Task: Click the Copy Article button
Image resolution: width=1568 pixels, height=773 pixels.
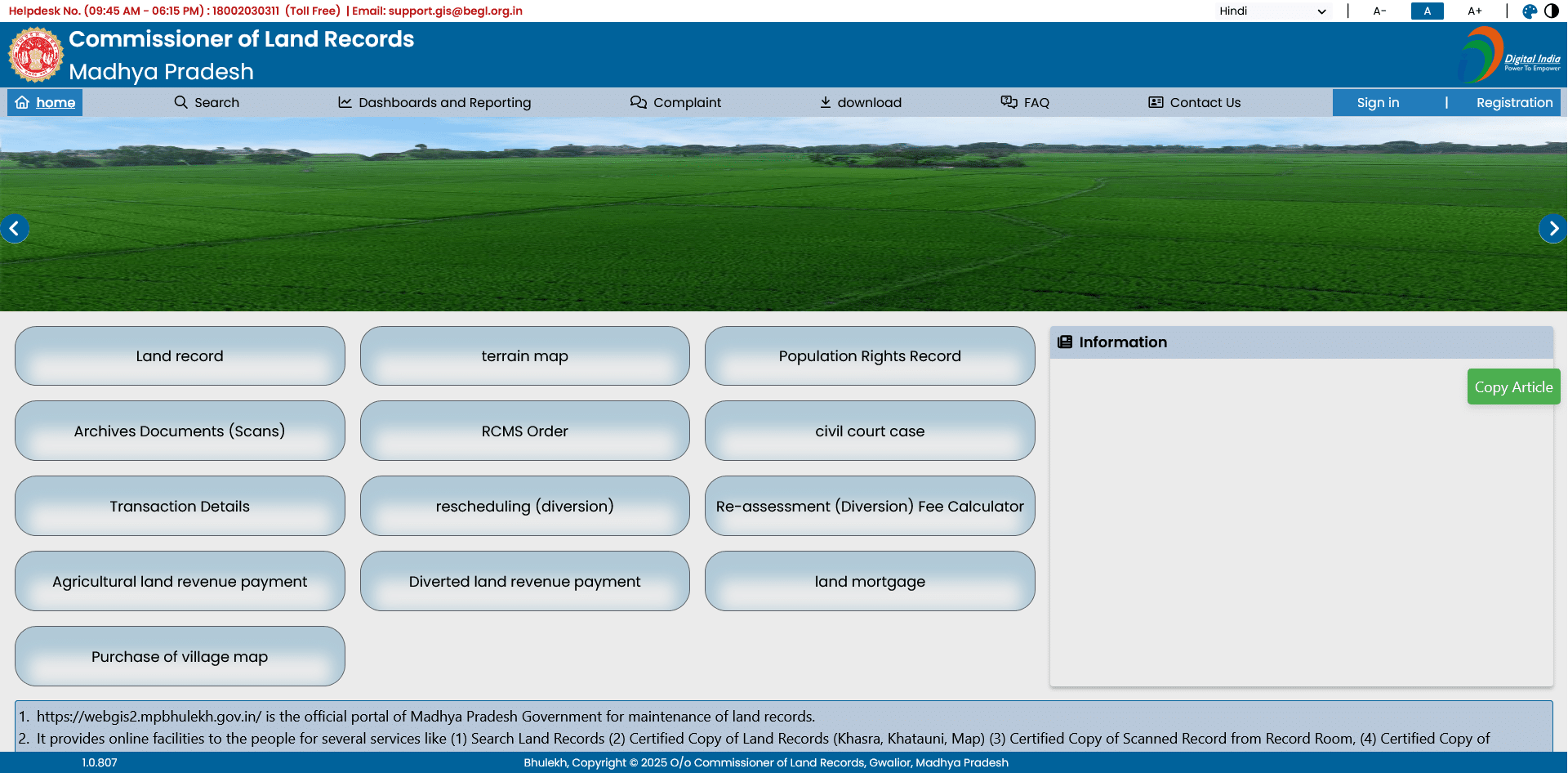Action: (x=1512, y=386)
